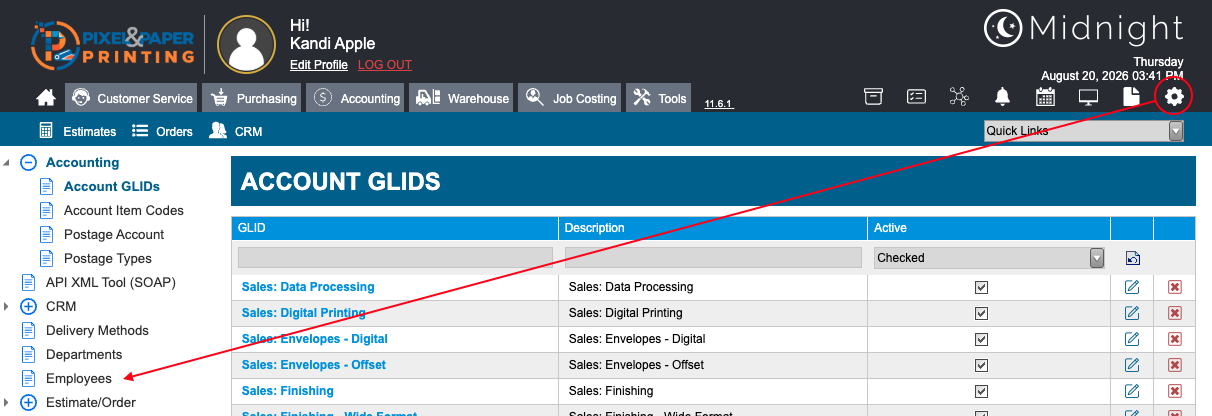Show notifications bell
The width and height of the screenshot is (1212, 416).
(1002, 97)
